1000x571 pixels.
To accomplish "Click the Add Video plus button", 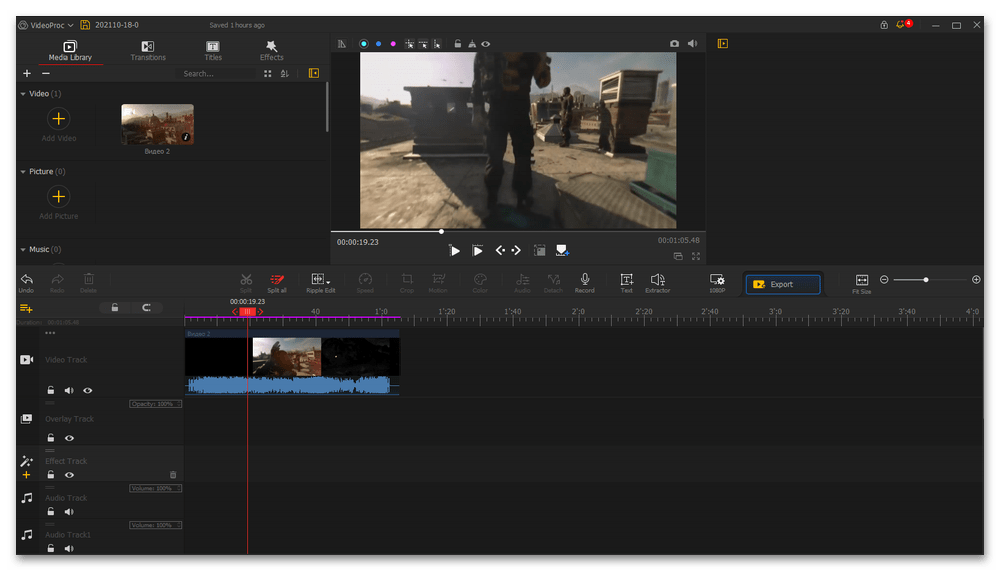I will tap(58, 119).
